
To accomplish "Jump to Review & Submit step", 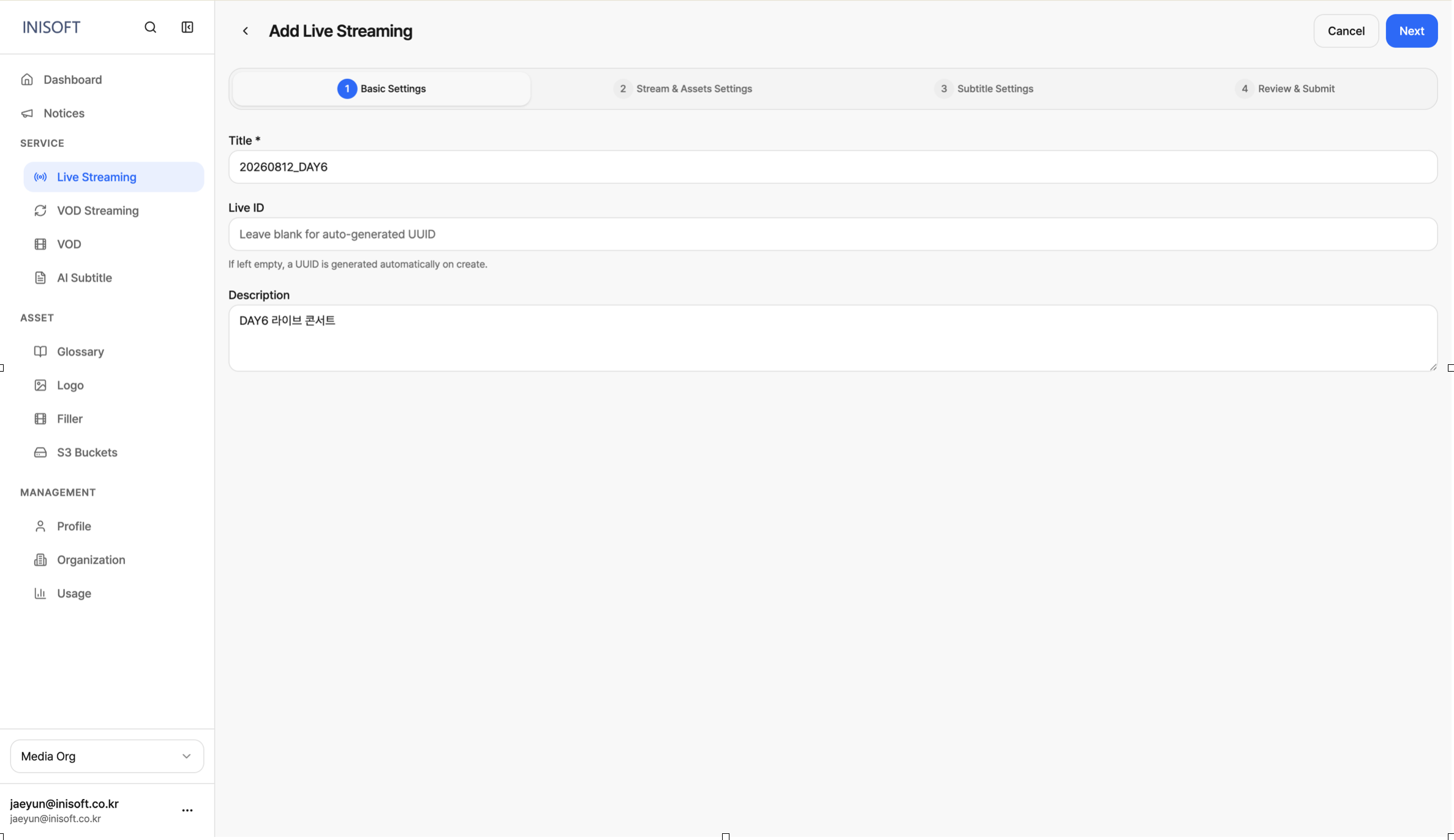I will [x=1285, y=89].
